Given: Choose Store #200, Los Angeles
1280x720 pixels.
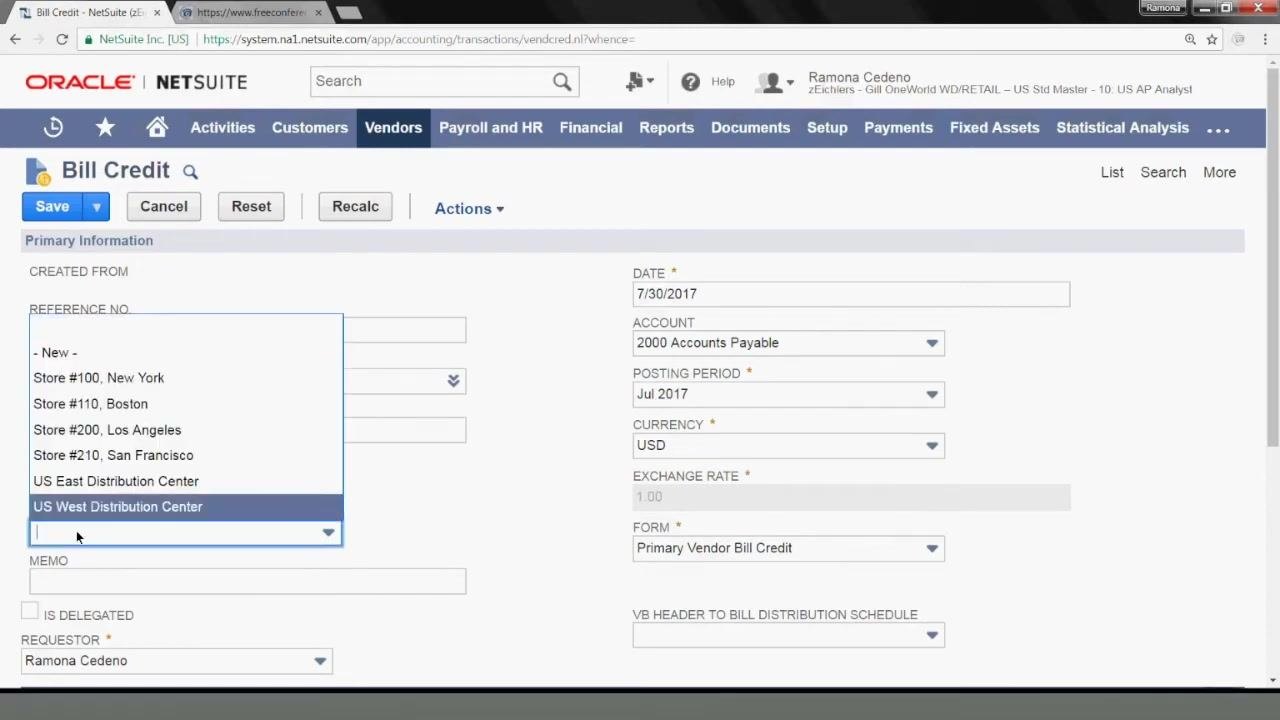Looking at the screenshot, I should coord(186,430).
